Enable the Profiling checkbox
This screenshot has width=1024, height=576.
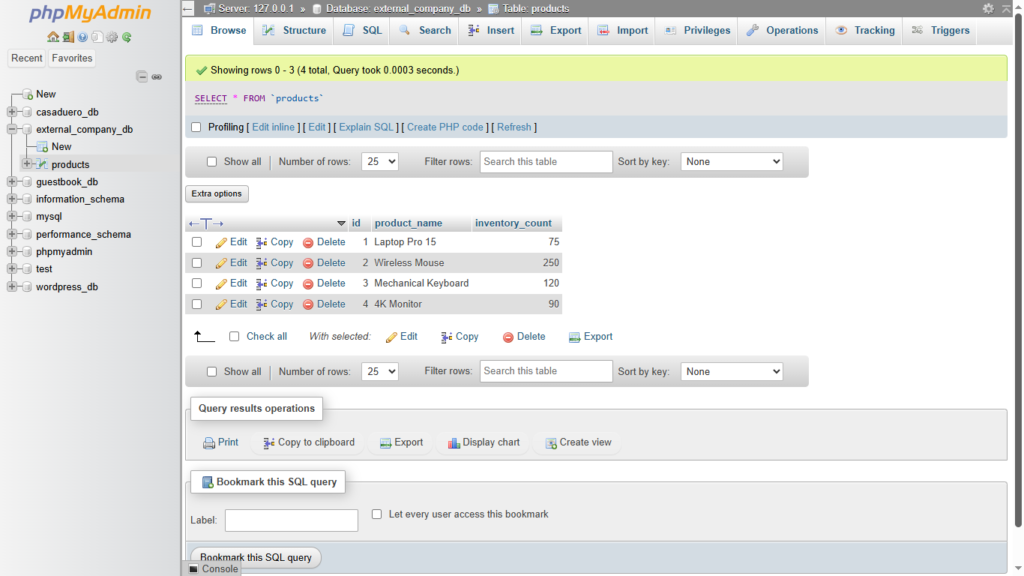coord(196,127)
